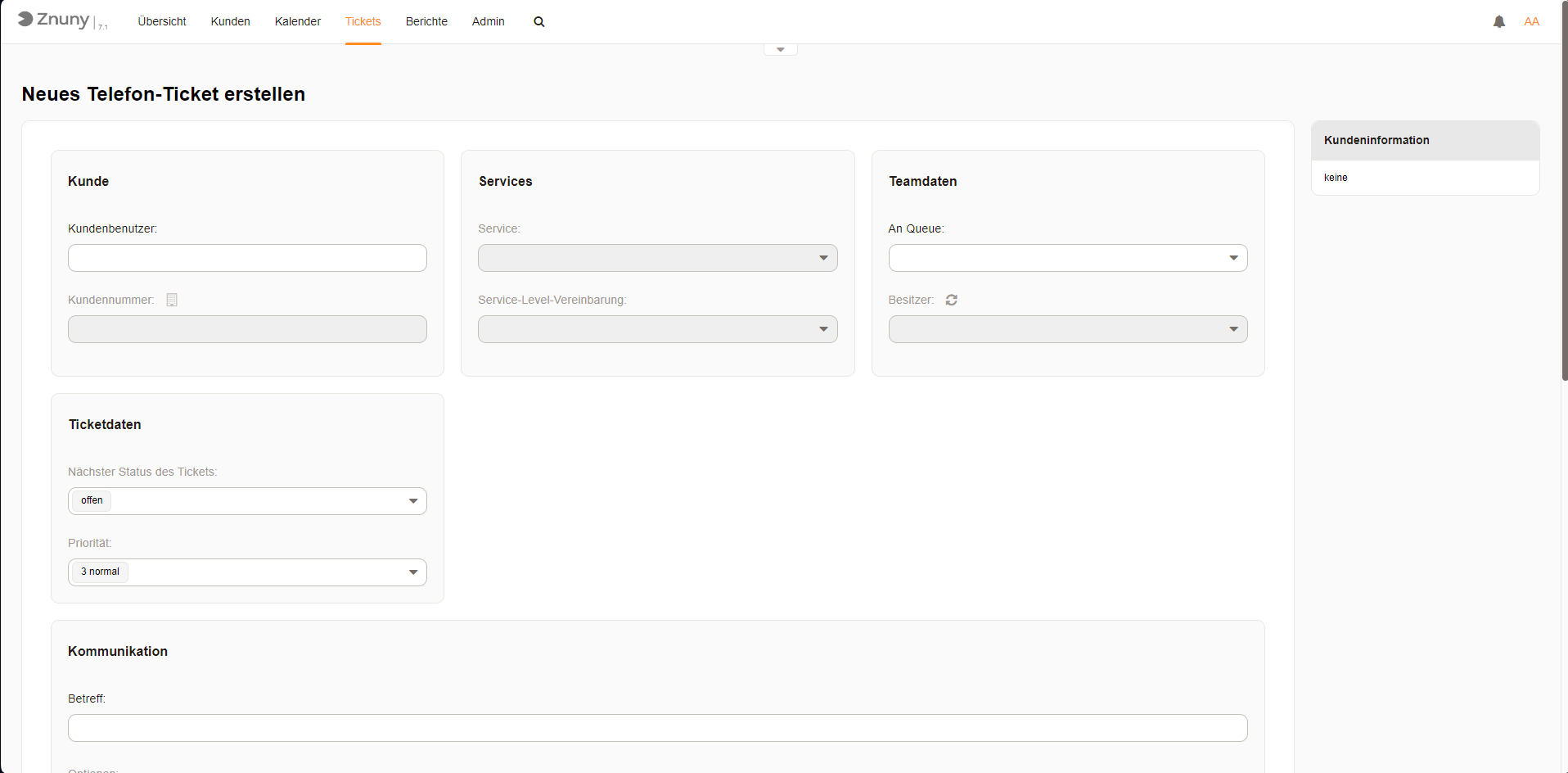Open the Priorität dropdown
Image resolution: width=1568 pixels, height=773 pixels.
(x=247, y=572)
